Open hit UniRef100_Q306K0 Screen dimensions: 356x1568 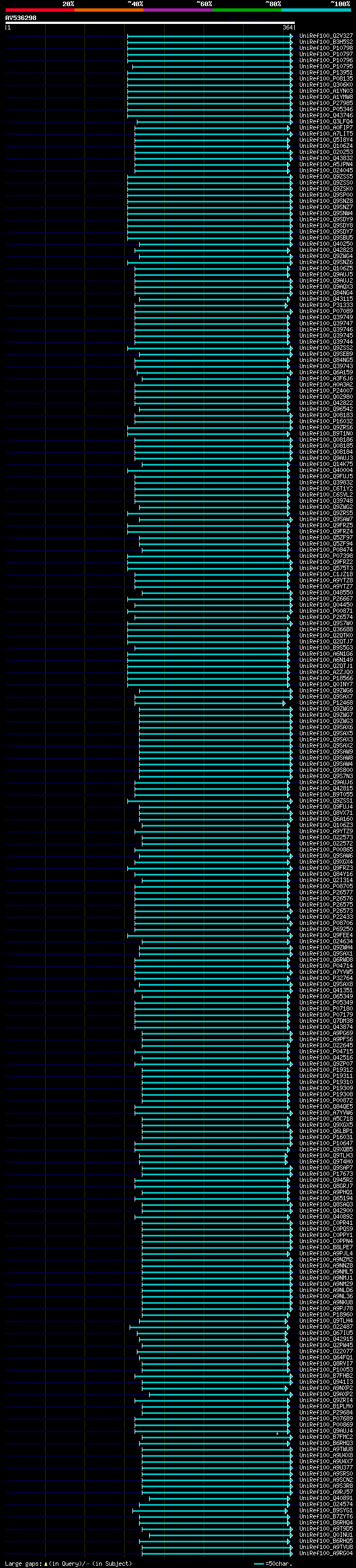[x=326, y=85]
